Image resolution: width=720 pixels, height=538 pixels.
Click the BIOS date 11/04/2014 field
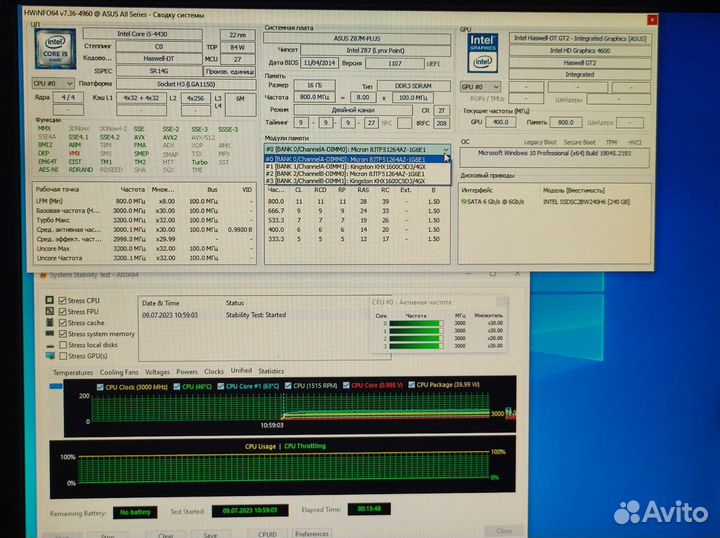pyautogui.click(x=320, y=63)
